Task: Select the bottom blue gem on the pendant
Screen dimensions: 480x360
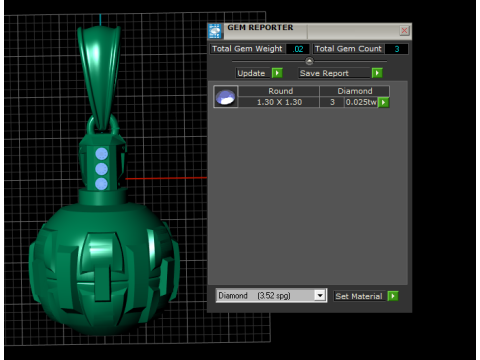Action: (101, 184)
